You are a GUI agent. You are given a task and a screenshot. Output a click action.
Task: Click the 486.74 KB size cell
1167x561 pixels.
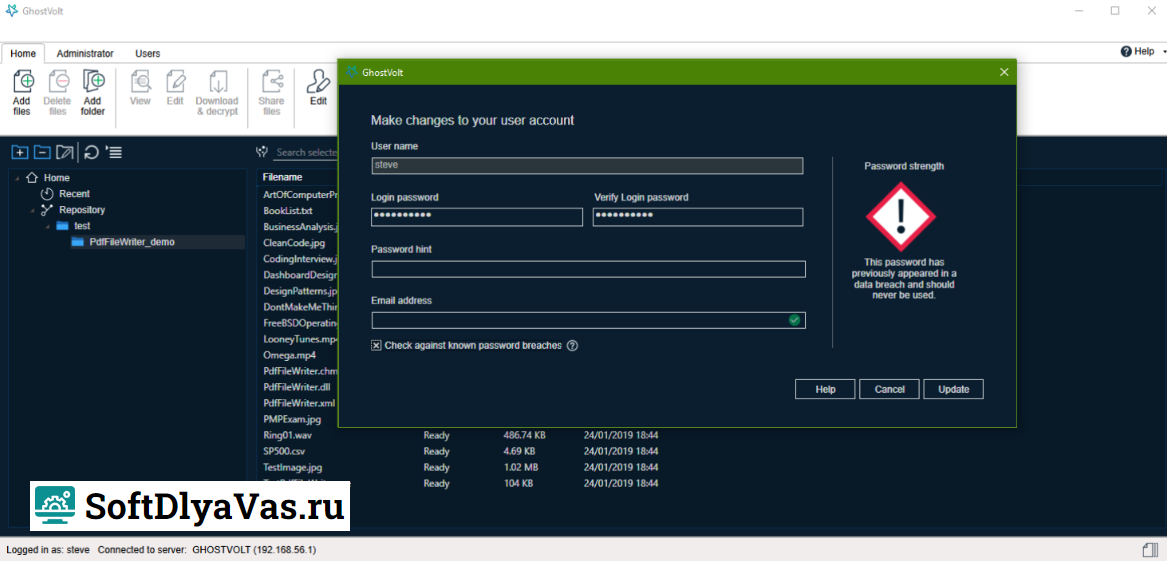tap(525, 435)
